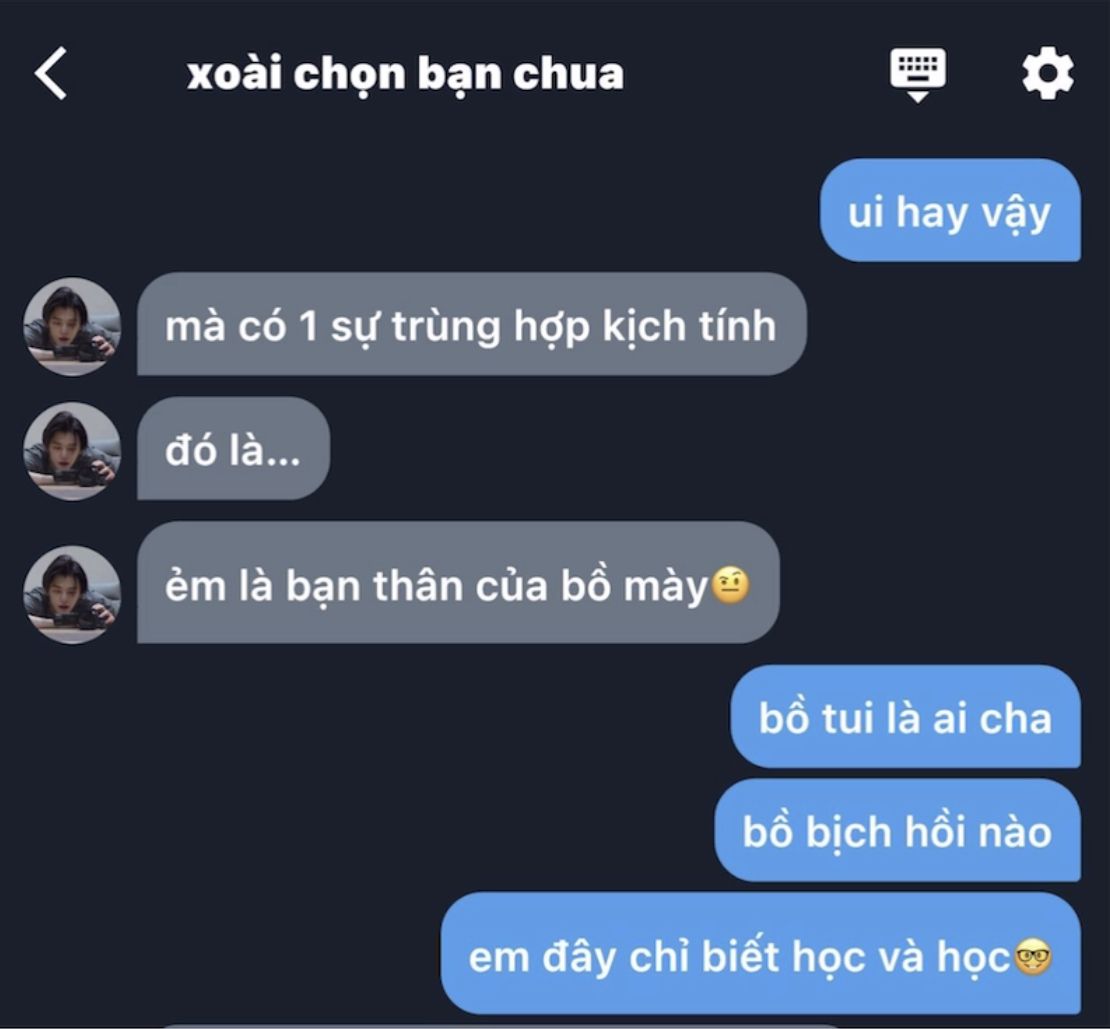Tap the down arrow below the keyboard icon
The width and height of the screenshot is (1110, 1029).
point(917,97)
